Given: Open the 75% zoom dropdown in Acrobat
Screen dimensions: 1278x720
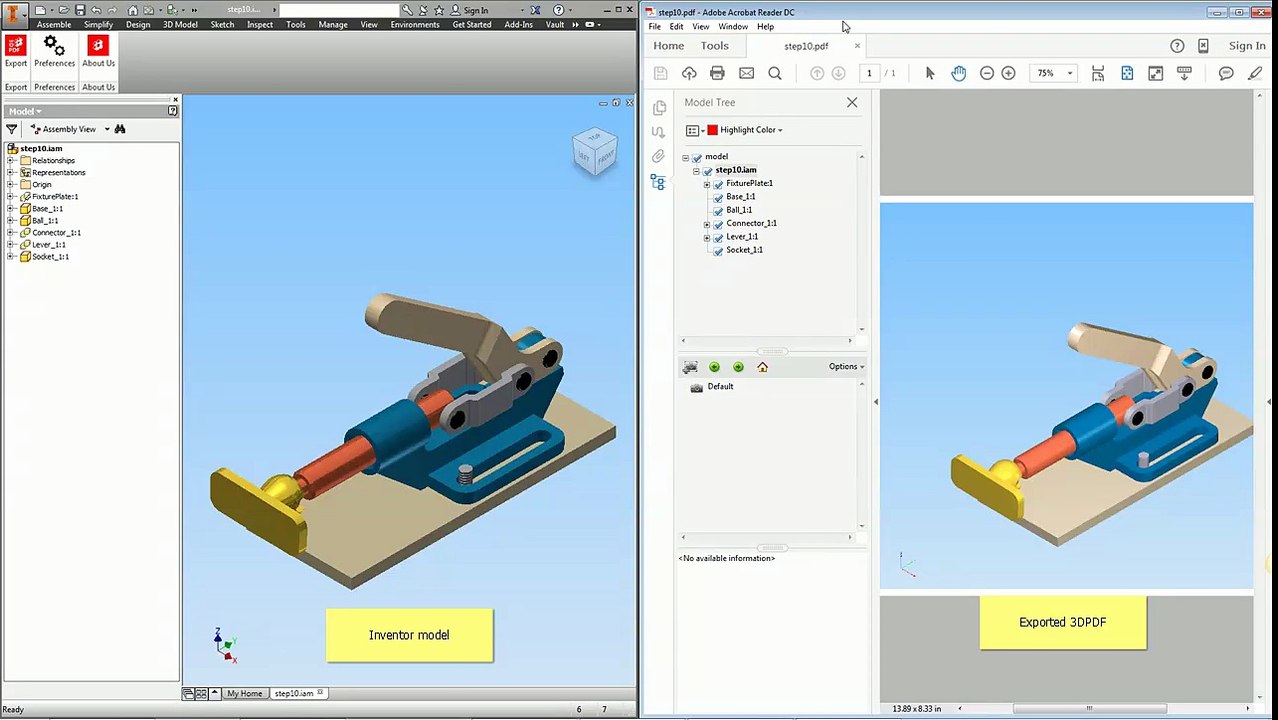Looking at the screenshot, I should click(1069, 73).
